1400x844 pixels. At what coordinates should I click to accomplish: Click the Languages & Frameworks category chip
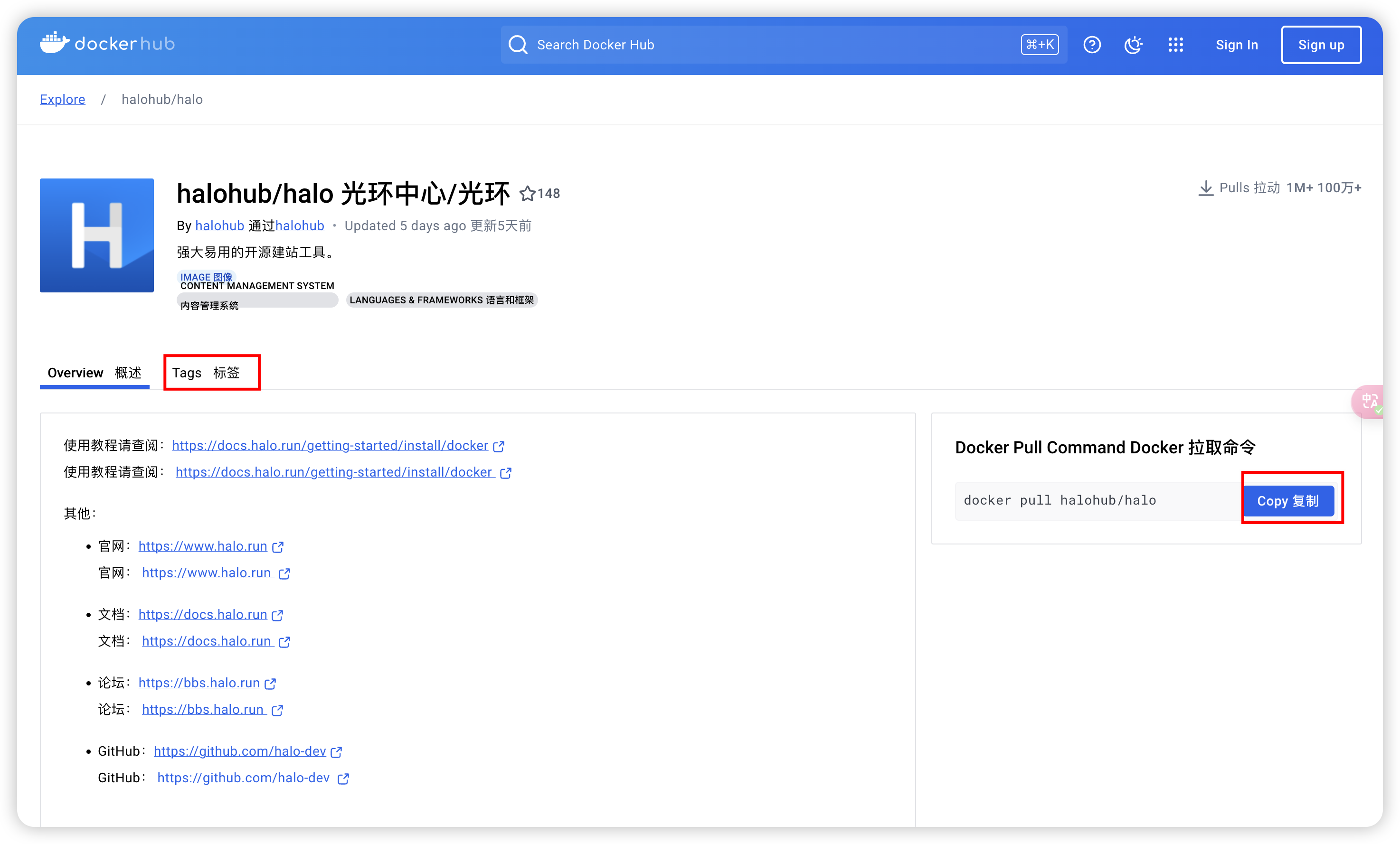[x=442, y=300]
